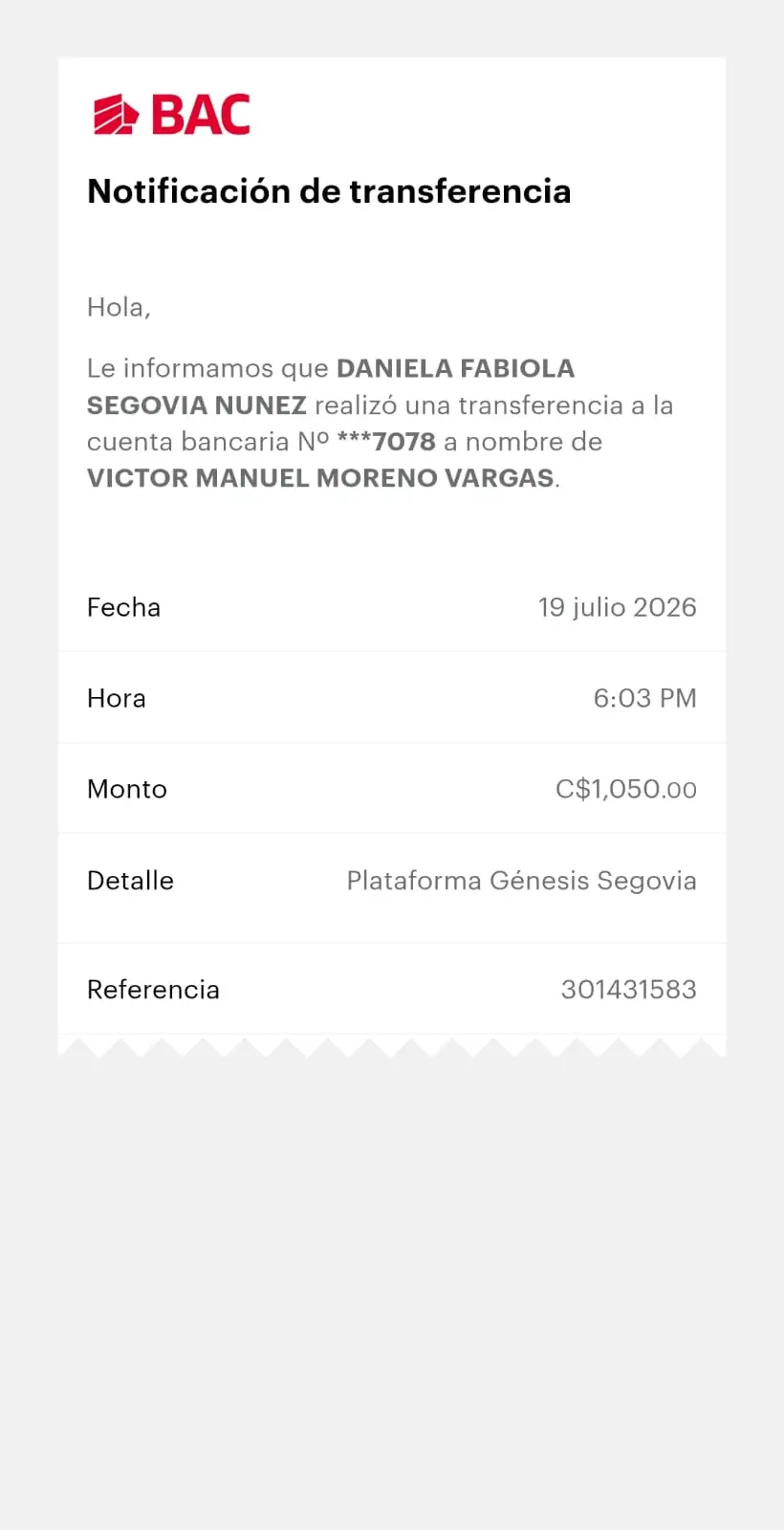Click the BAC red lion logo icon
This screenshot has width=784, height=1530.
pos(116,115)
